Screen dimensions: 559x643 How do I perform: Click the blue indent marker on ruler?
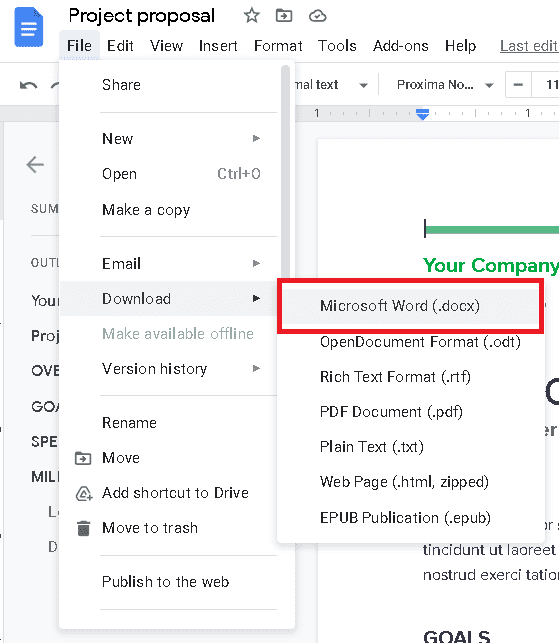(422, 114)
